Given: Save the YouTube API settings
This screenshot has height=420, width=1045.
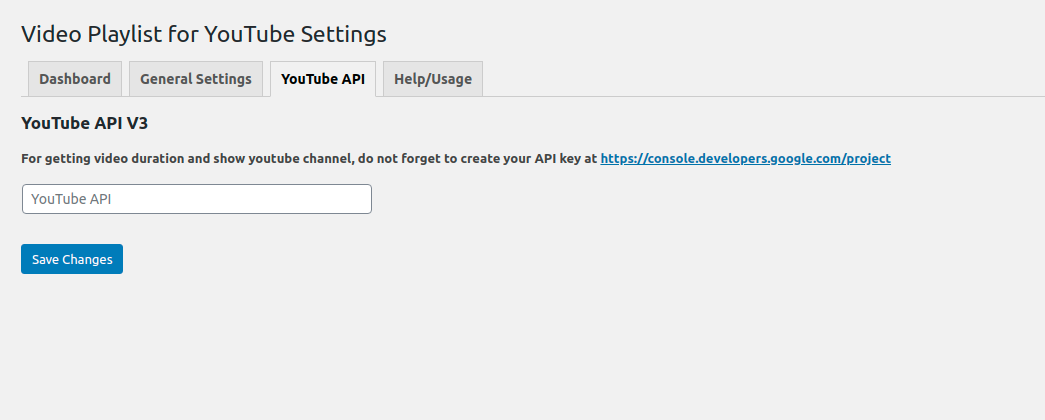Looking at the screenshot, I should pyautogui.click(x=72, y=259).
